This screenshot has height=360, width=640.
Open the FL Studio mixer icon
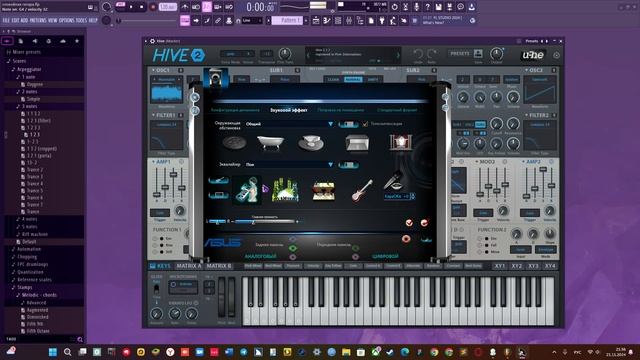[349, 20]
